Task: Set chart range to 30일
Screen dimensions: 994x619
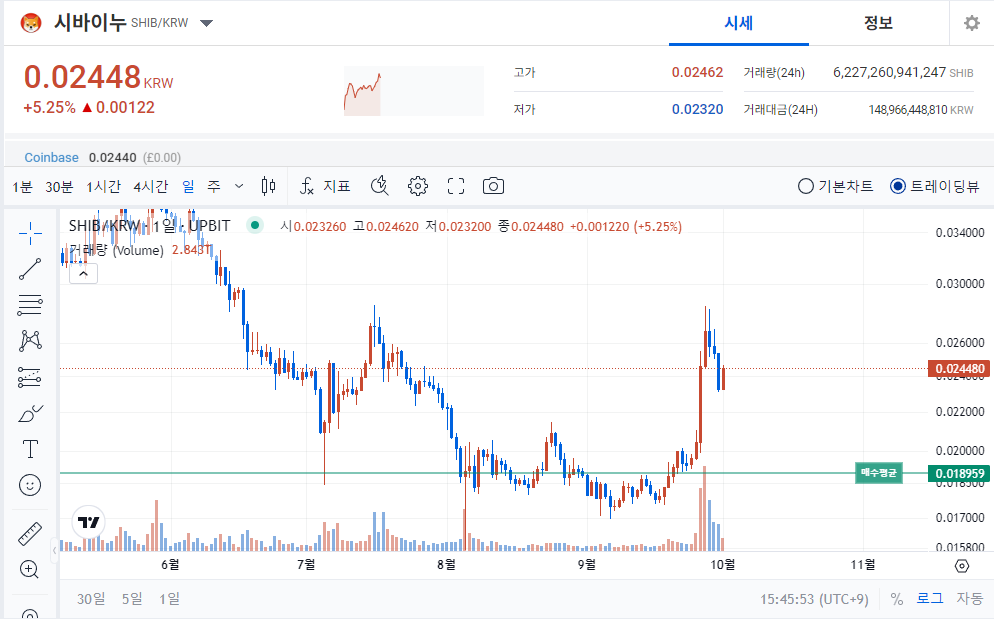Action: click(91, 599)
